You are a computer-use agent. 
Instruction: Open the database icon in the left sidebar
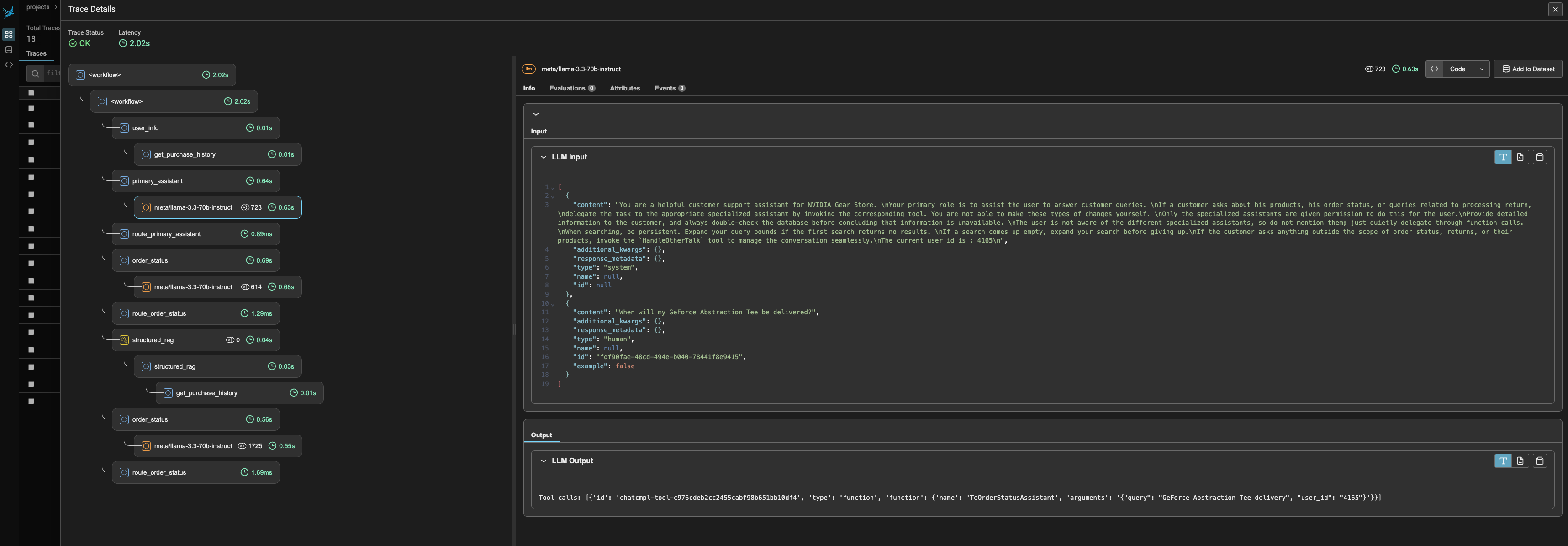8,49
